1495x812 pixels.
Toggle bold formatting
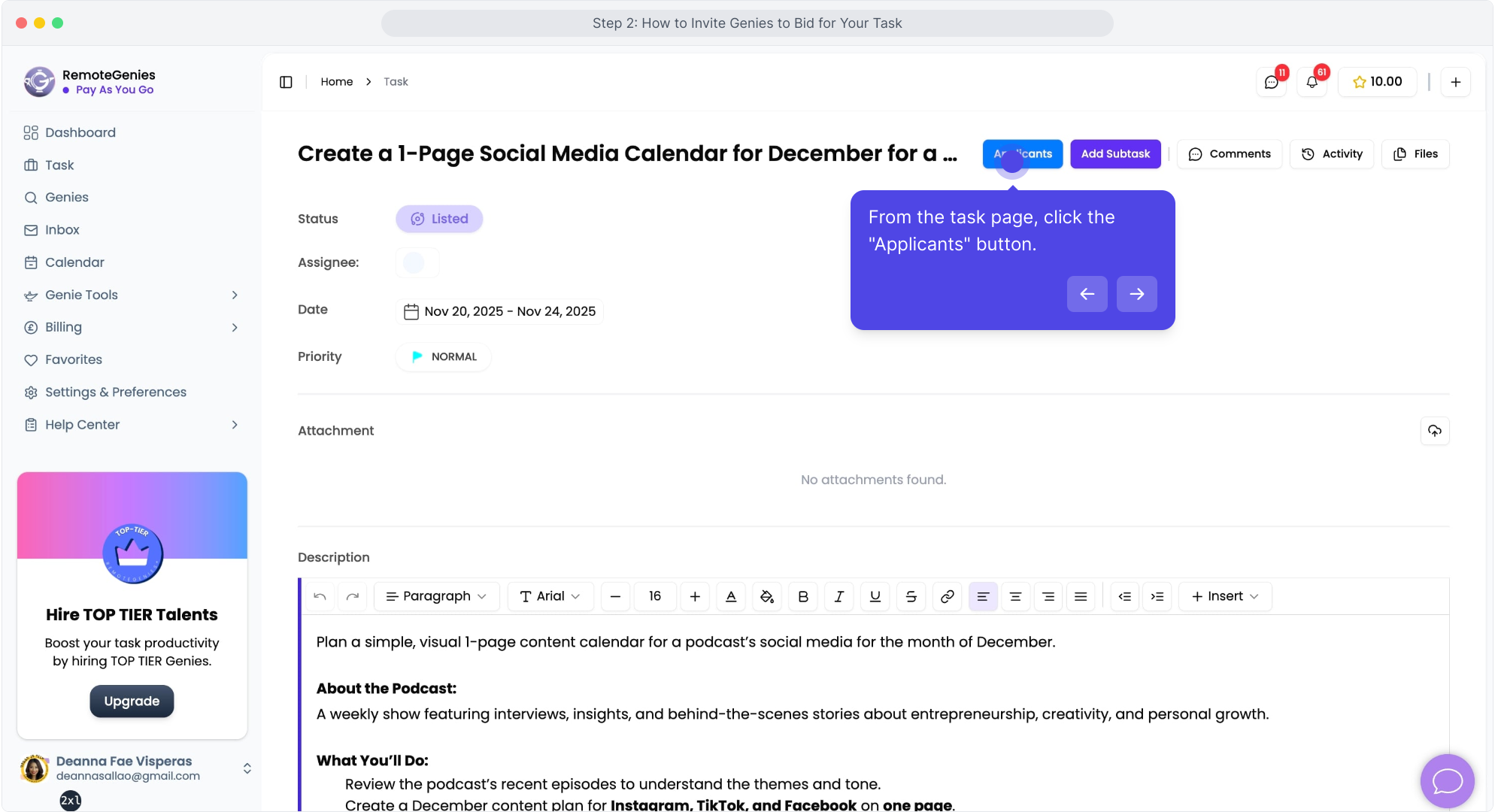pyautogui.click(x=803, y=596)
